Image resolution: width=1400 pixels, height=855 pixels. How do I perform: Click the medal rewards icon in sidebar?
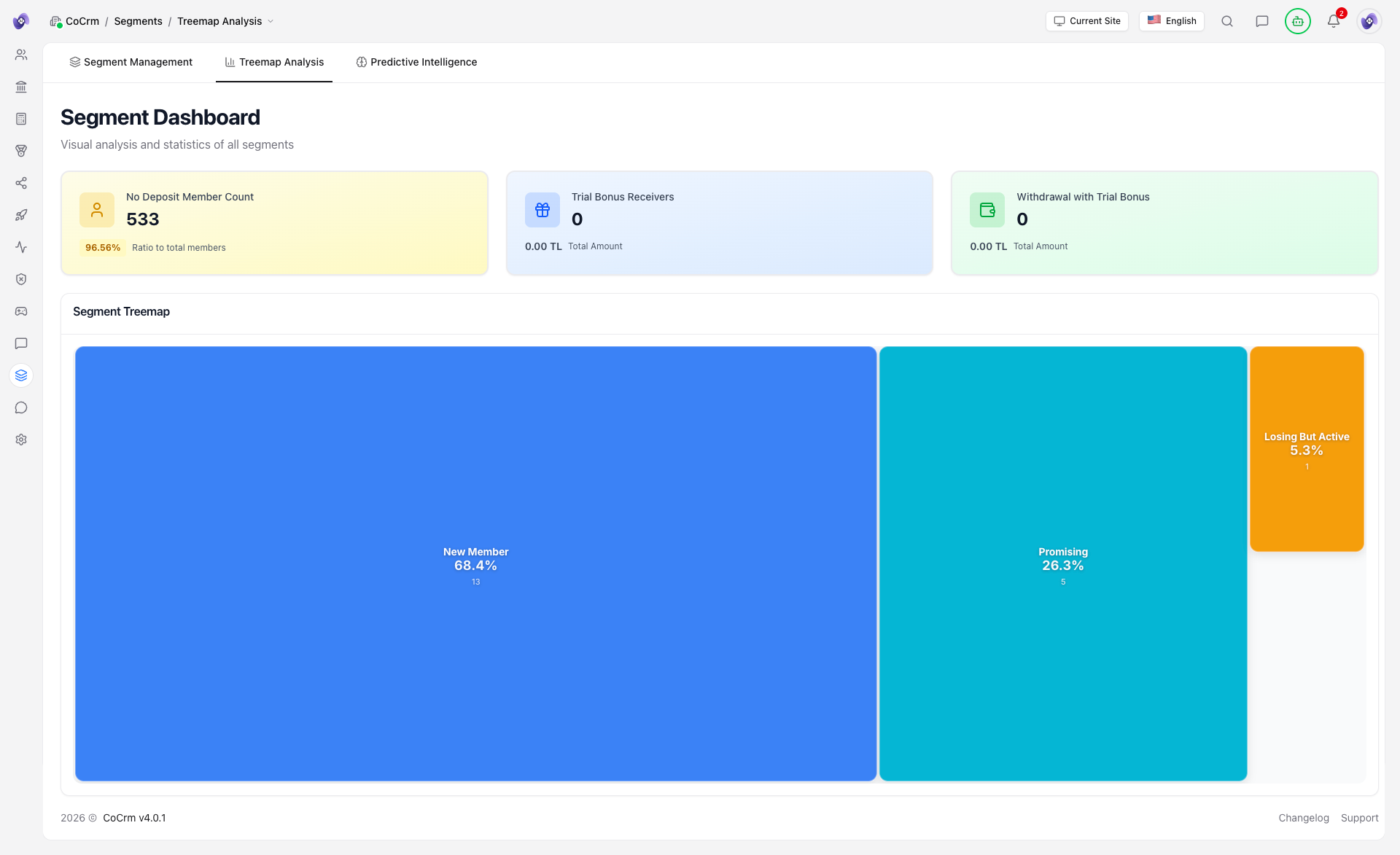21,151
